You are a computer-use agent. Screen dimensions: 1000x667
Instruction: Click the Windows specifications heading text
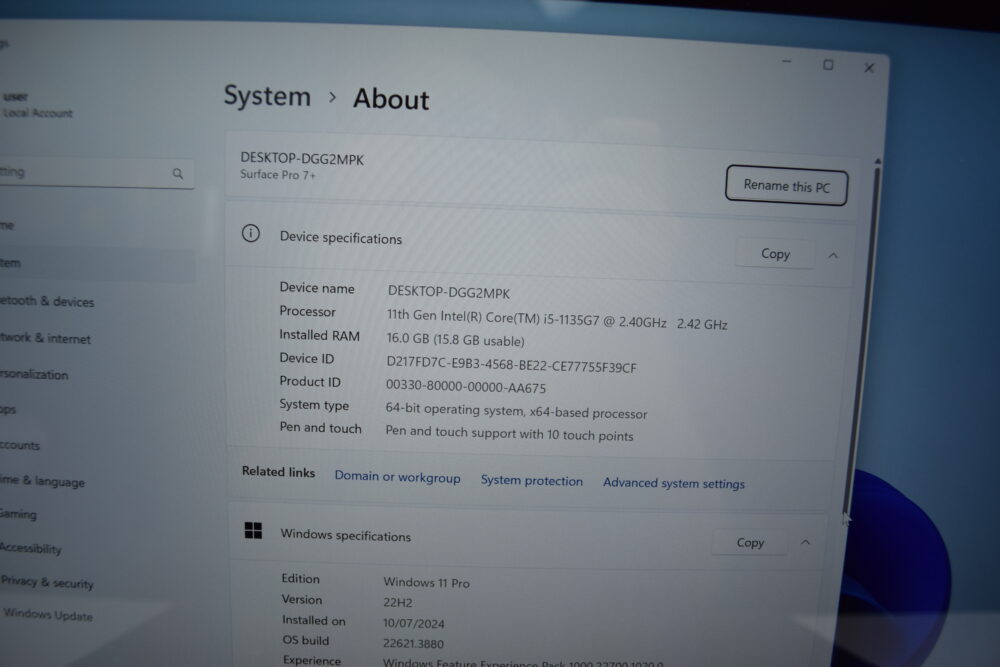(x=346, y=536)
